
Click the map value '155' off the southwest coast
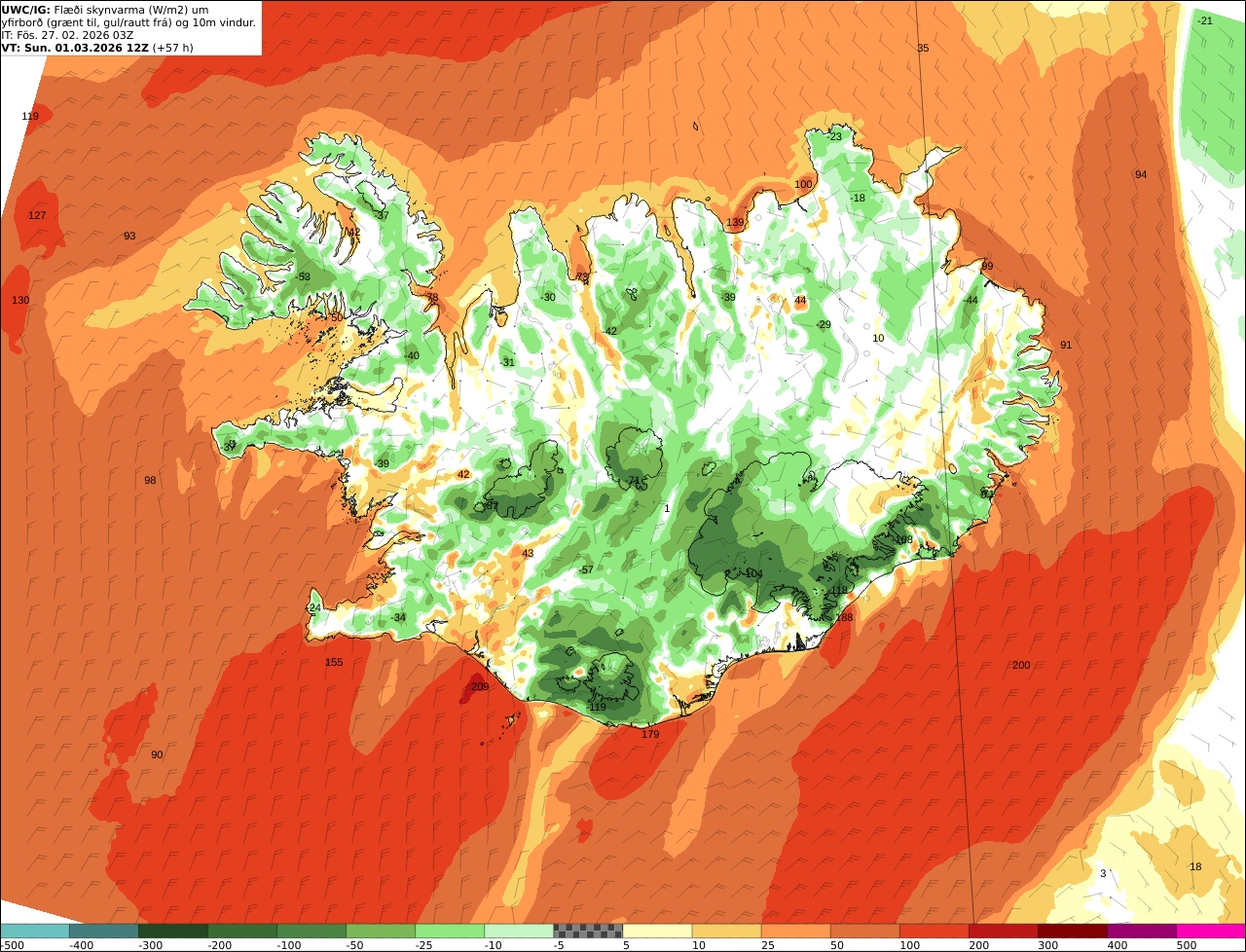[334, 663]
